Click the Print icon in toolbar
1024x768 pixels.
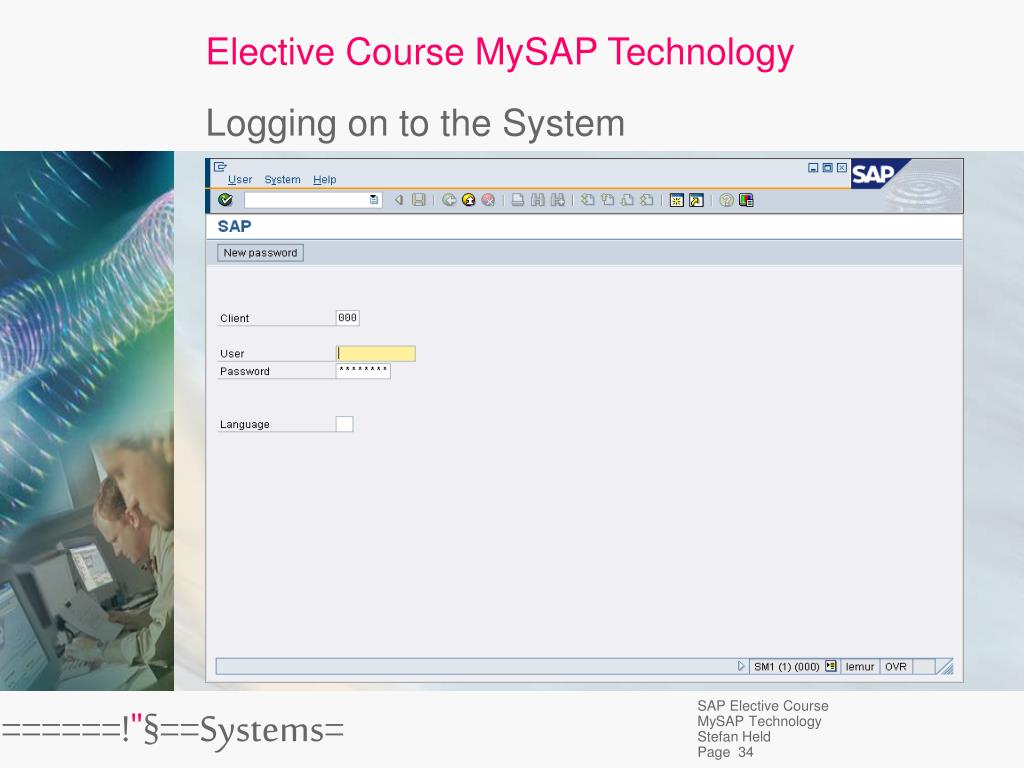(517, 200)
